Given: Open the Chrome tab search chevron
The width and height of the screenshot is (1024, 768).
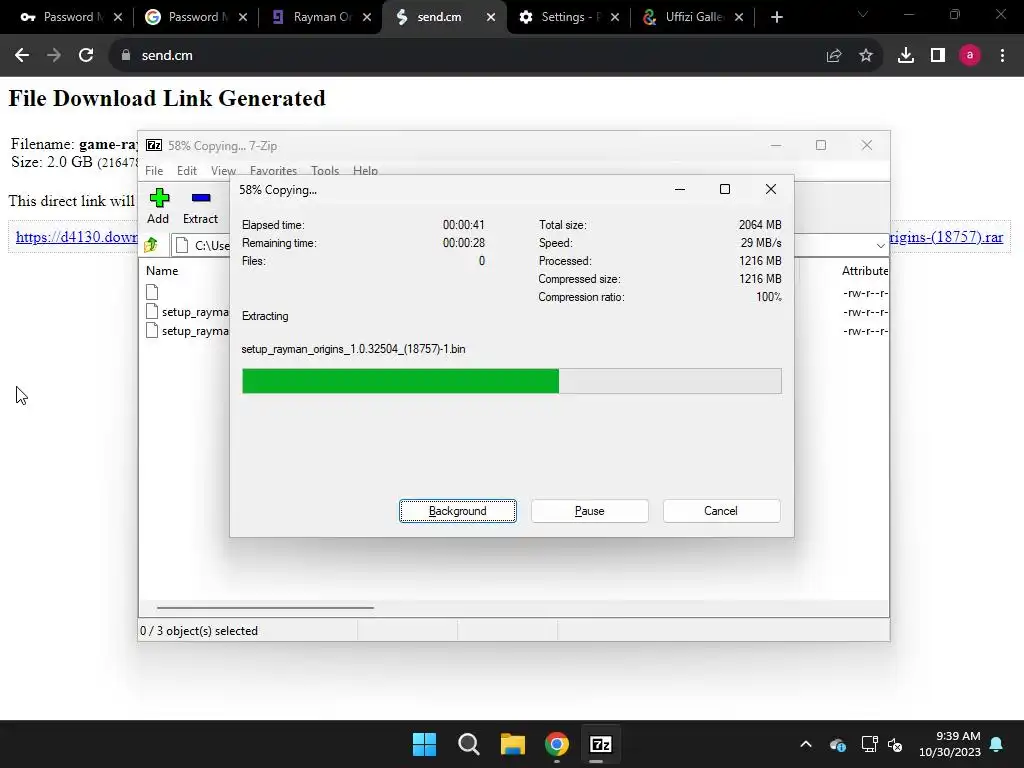Looking at the screenshot, I should [863, 14].
